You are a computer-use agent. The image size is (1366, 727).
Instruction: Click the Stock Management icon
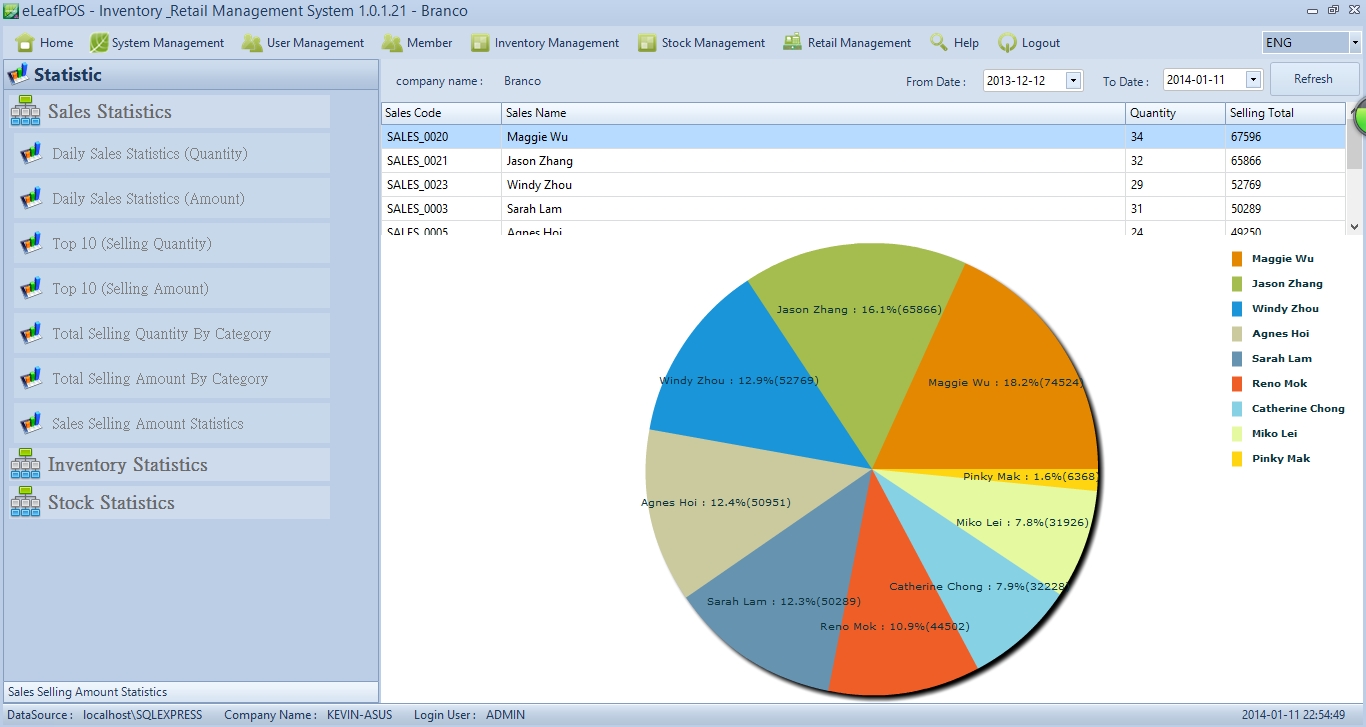tap(647, 43)
